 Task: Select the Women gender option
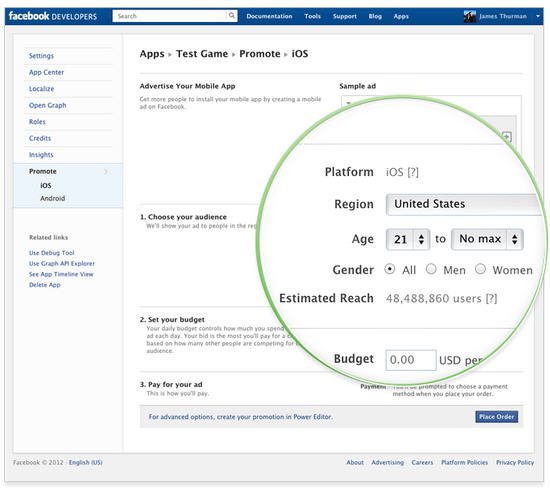coord(480,269)
